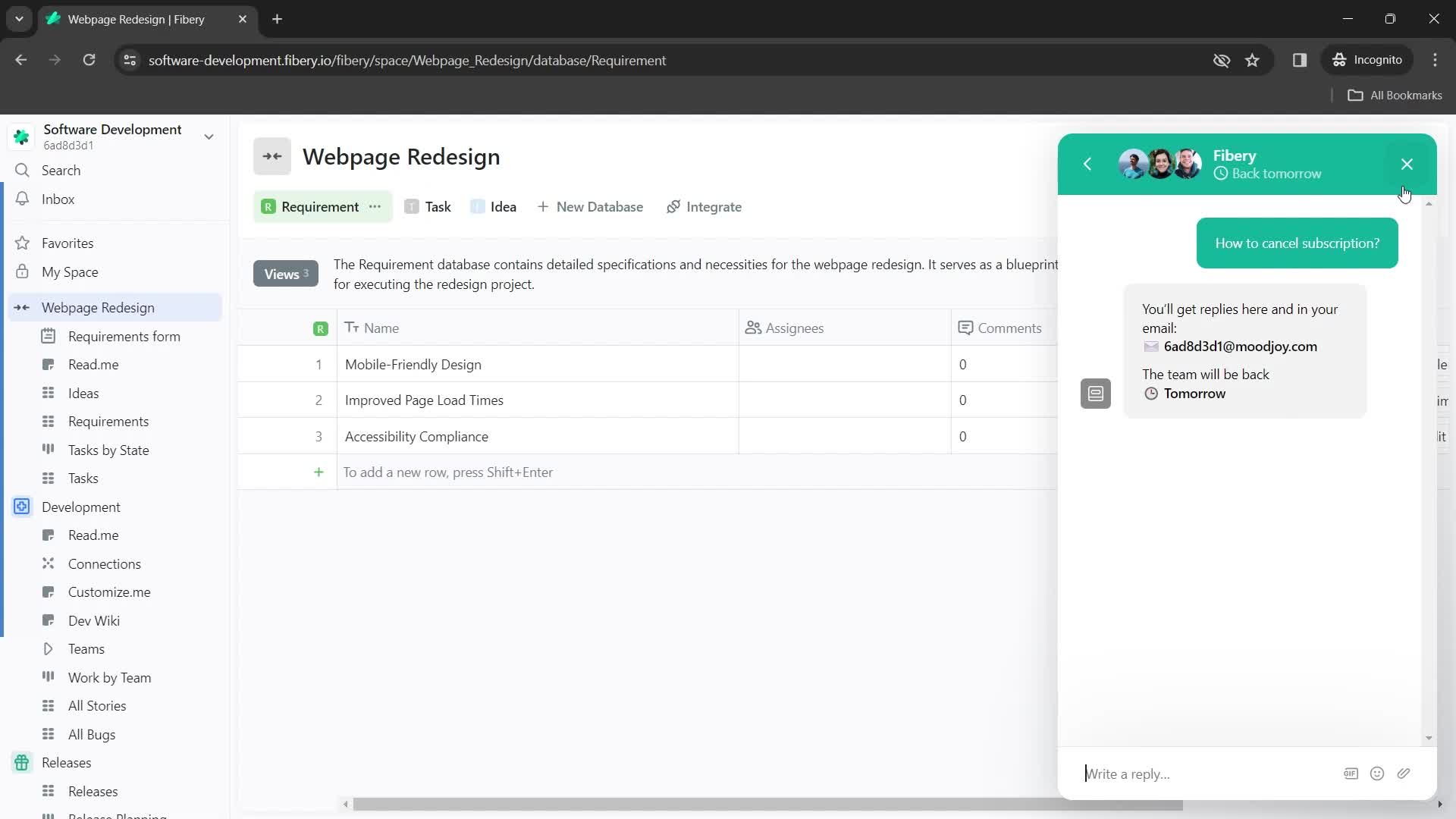Screen dimensions: 1456x819
Task: Click How to cancel subscription button
Action: [1297, 243]
